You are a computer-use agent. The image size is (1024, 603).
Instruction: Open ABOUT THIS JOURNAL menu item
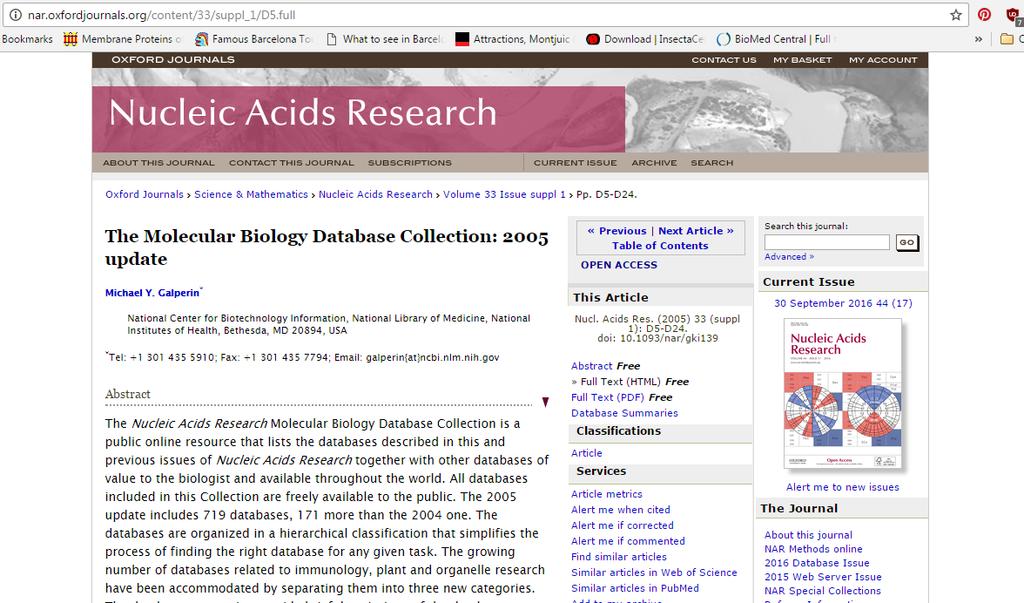tap(159, 163)
